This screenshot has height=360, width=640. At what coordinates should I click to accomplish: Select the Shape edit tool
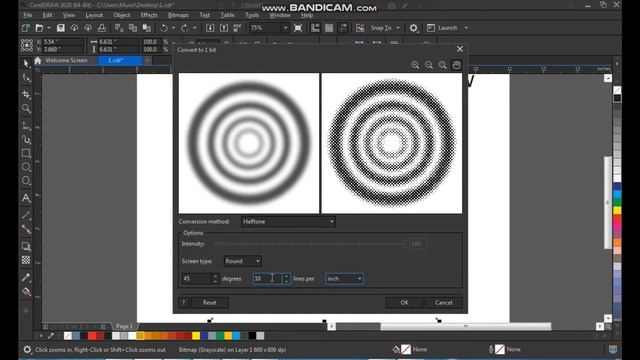click(26, 78)
